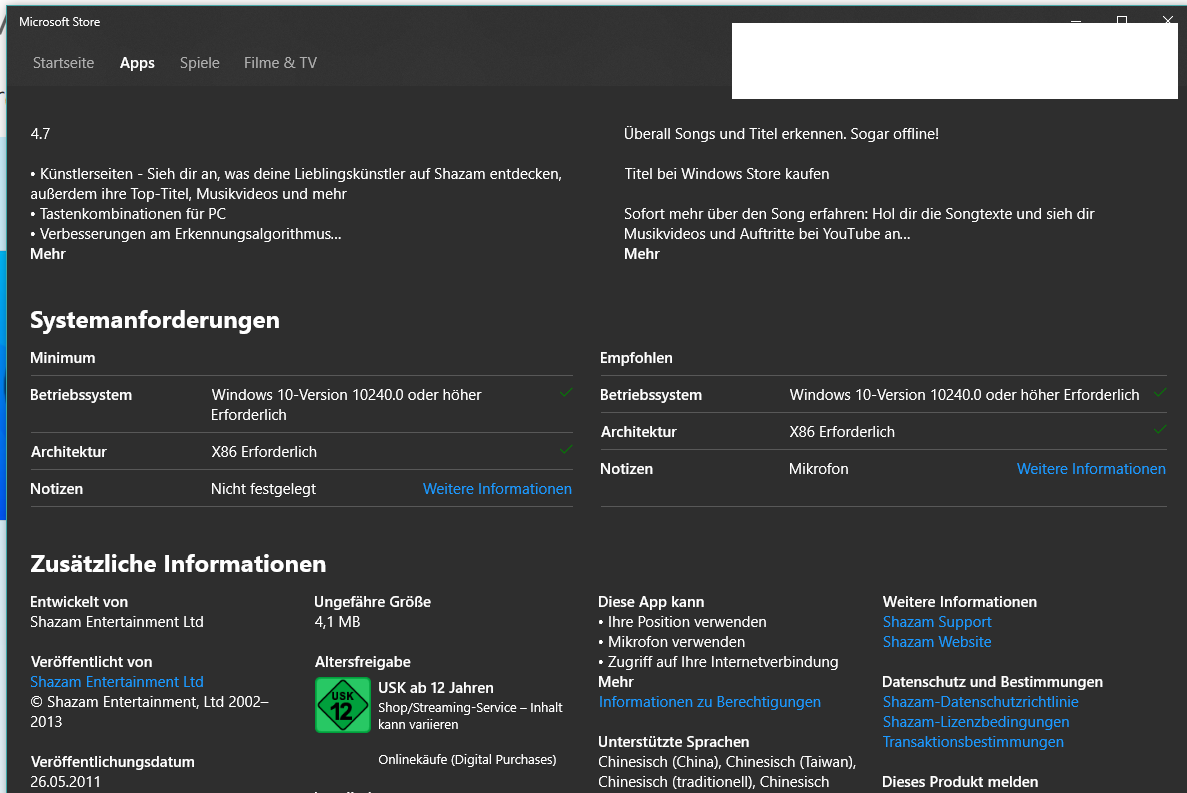This screenshot has width=1187, height=793.
Task: Expand Mehr under the Musikvideos description
Action: 642,254
